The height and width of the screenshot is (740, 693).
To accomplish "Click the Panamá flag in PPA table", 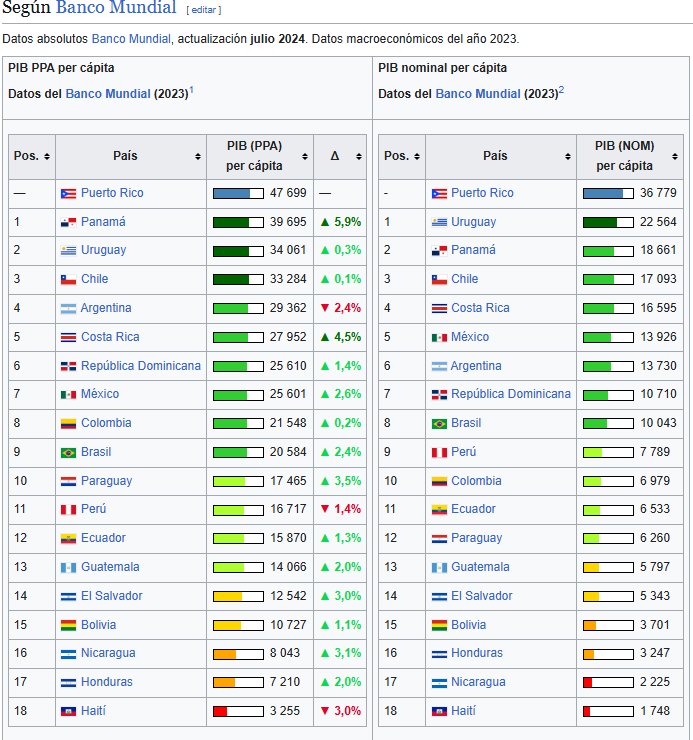I will 68,222.
